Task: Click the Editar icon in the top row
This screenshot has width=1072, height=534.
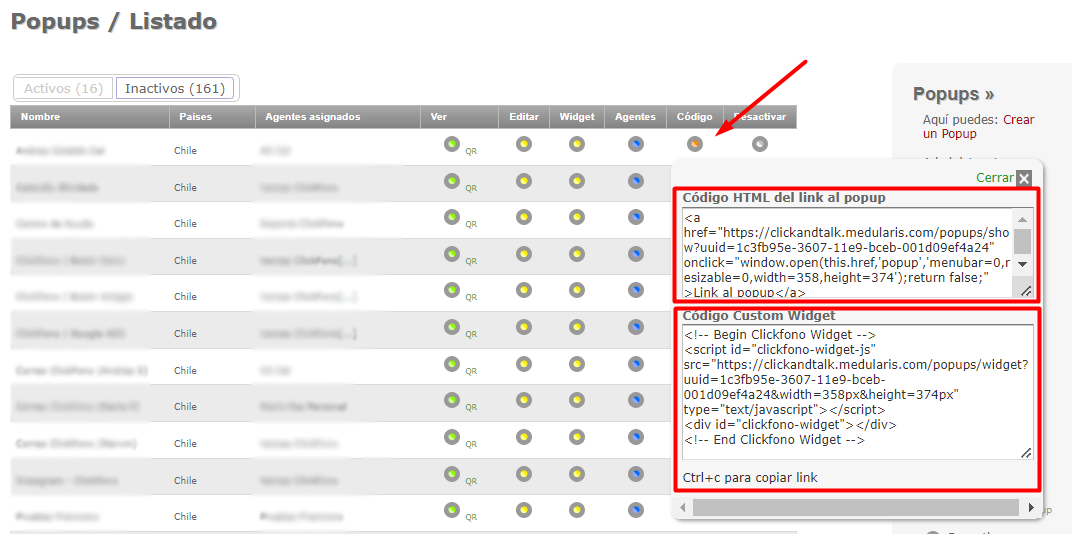Action: 524,144
